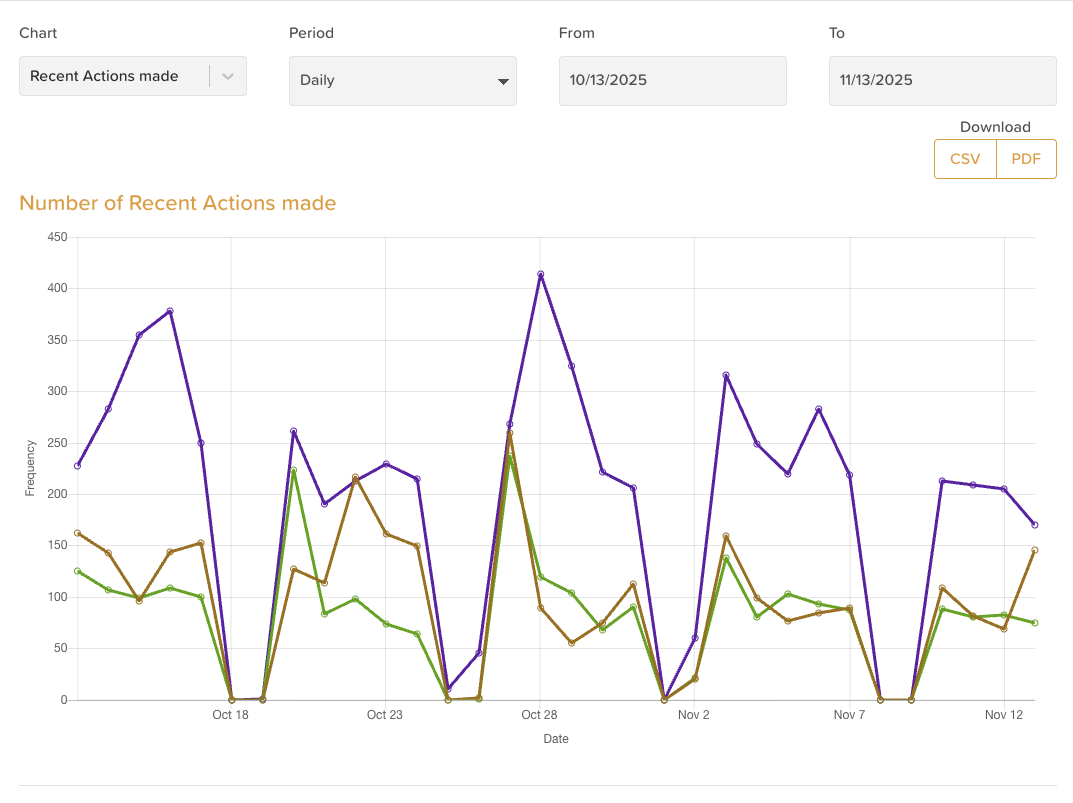Click the Nov 7 x-axis date label
Screen dimensions: 1073x803
849,715
